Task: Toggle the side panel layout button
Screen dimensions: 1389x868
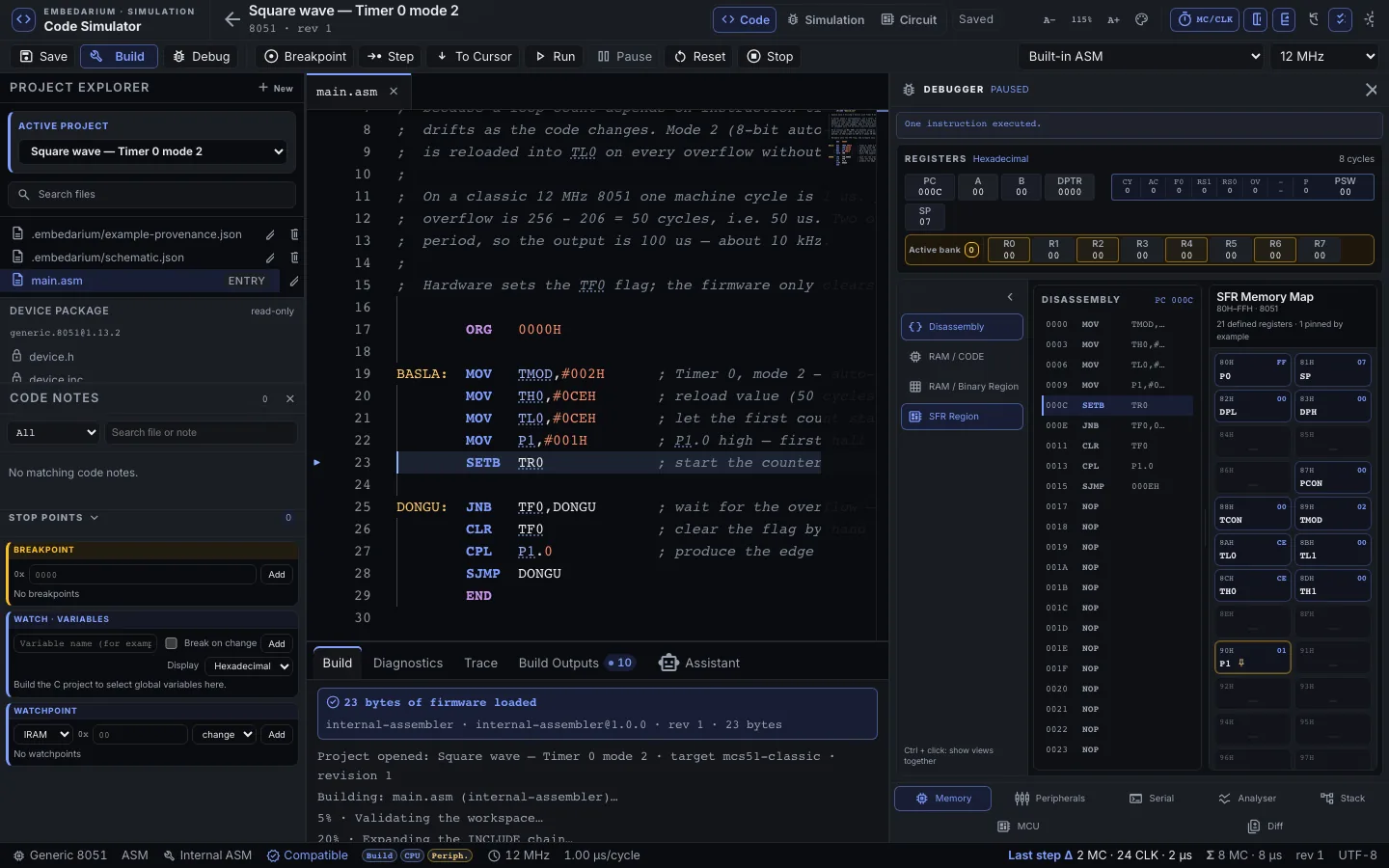Action: coord(1256,19)
